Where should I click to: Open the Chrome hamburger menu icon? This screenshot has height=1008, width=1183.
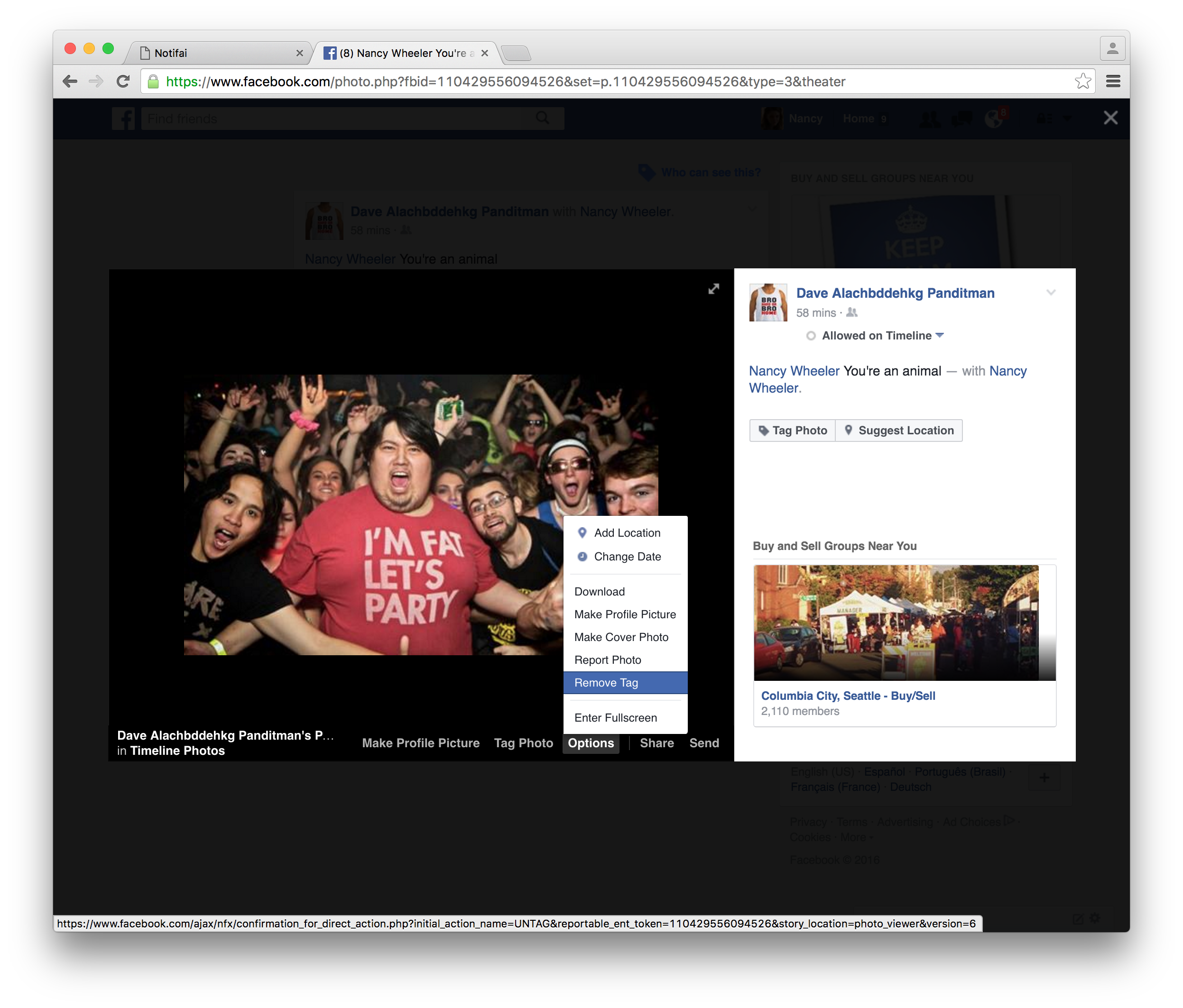1113,82
